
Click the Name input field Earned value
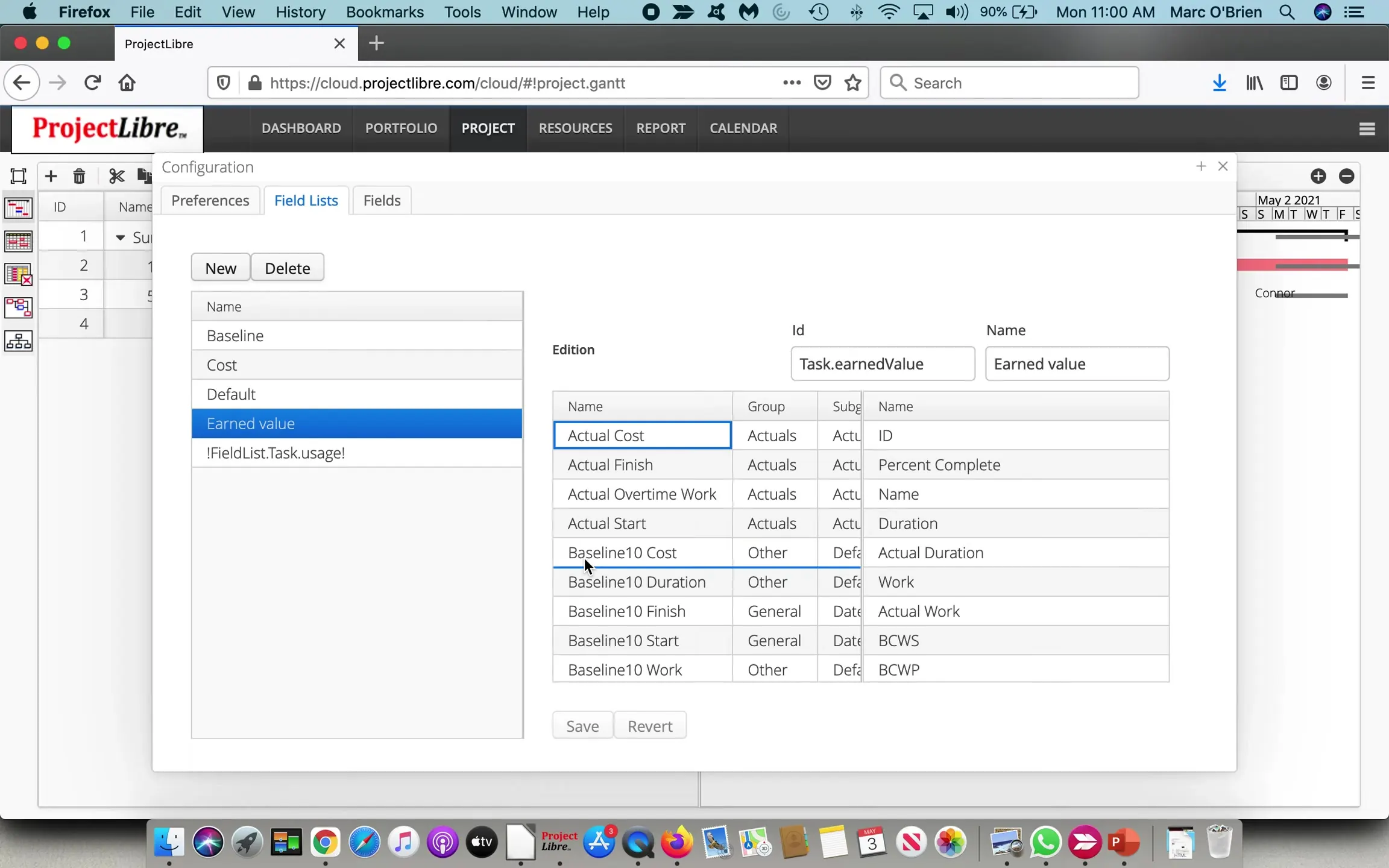point(1077,363)
